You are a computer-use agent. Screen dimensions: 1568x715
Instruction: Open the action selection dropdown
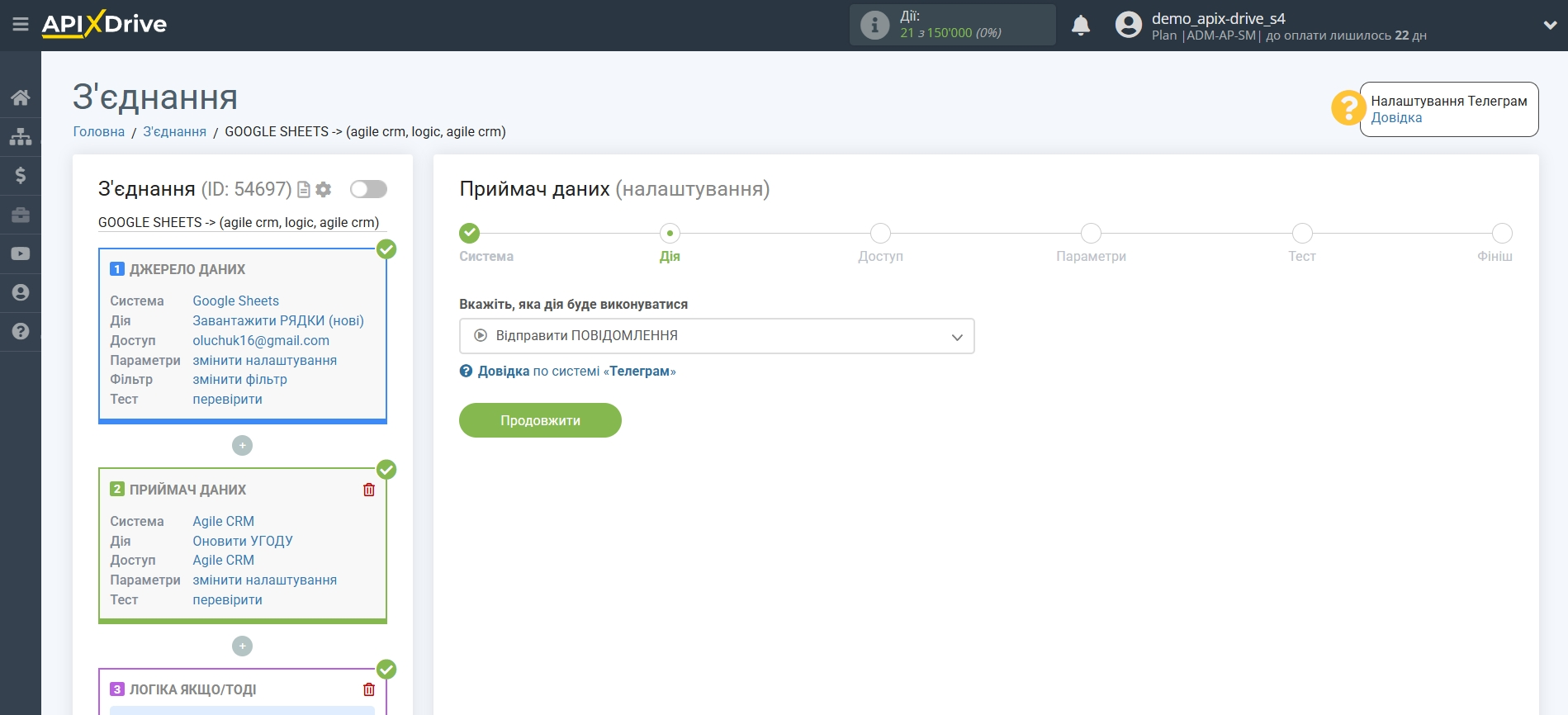(717, 336)
